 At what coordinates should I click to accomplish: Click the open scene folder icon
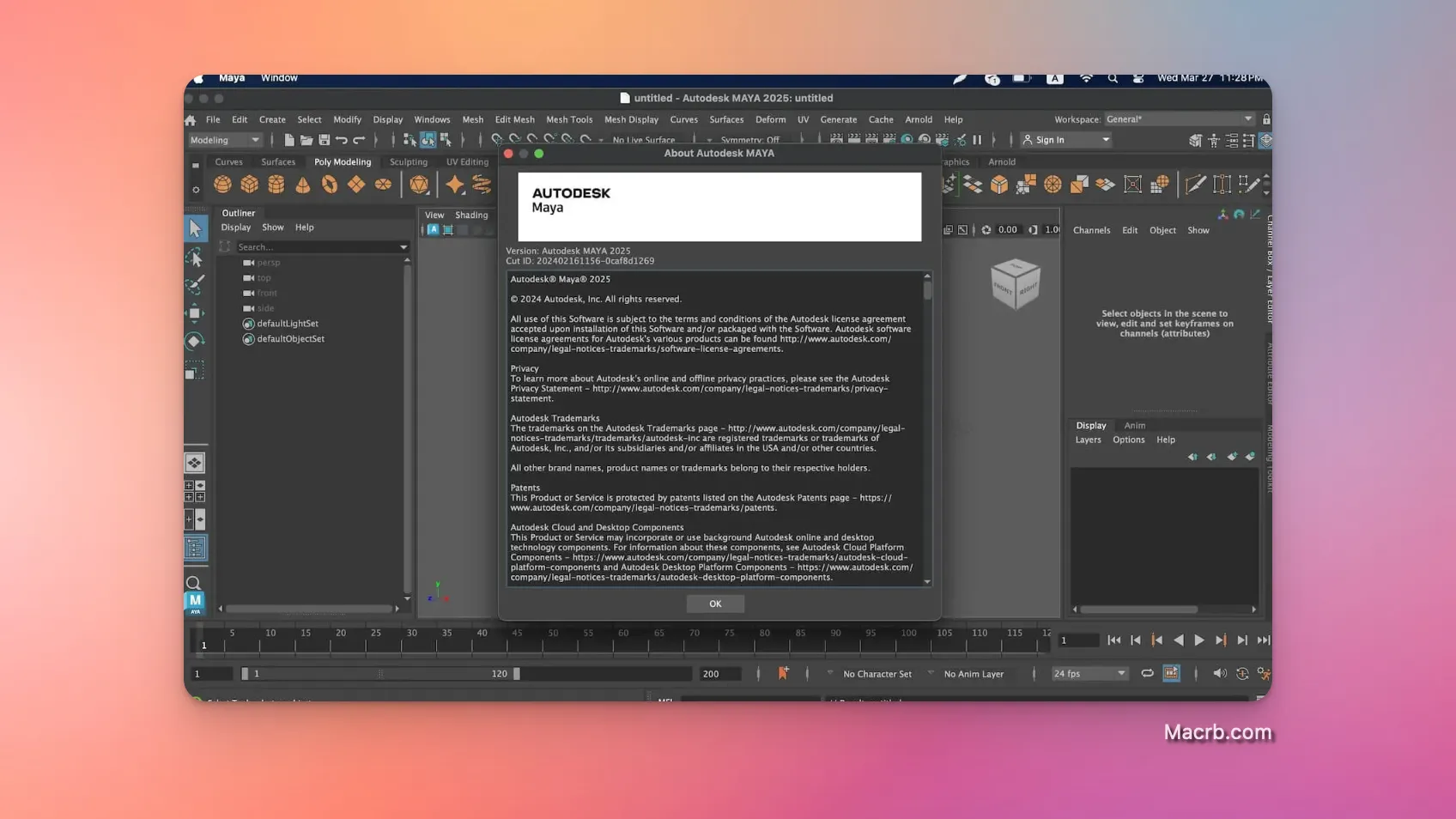pos(306,140)
